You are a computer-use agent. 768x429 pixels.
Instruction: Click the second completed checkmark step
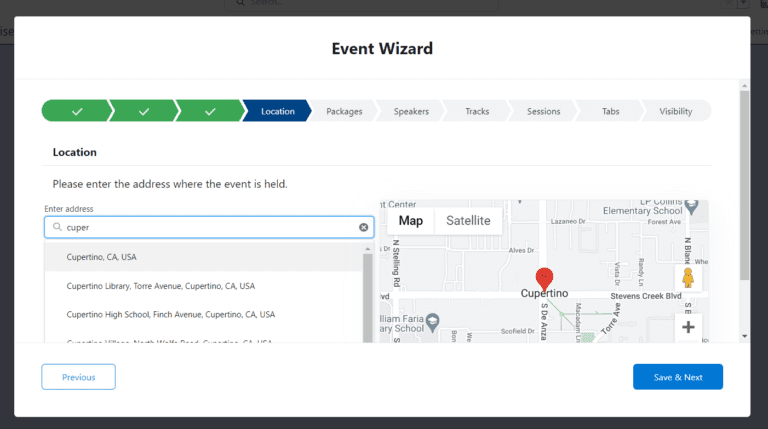[x=143, y=111]
